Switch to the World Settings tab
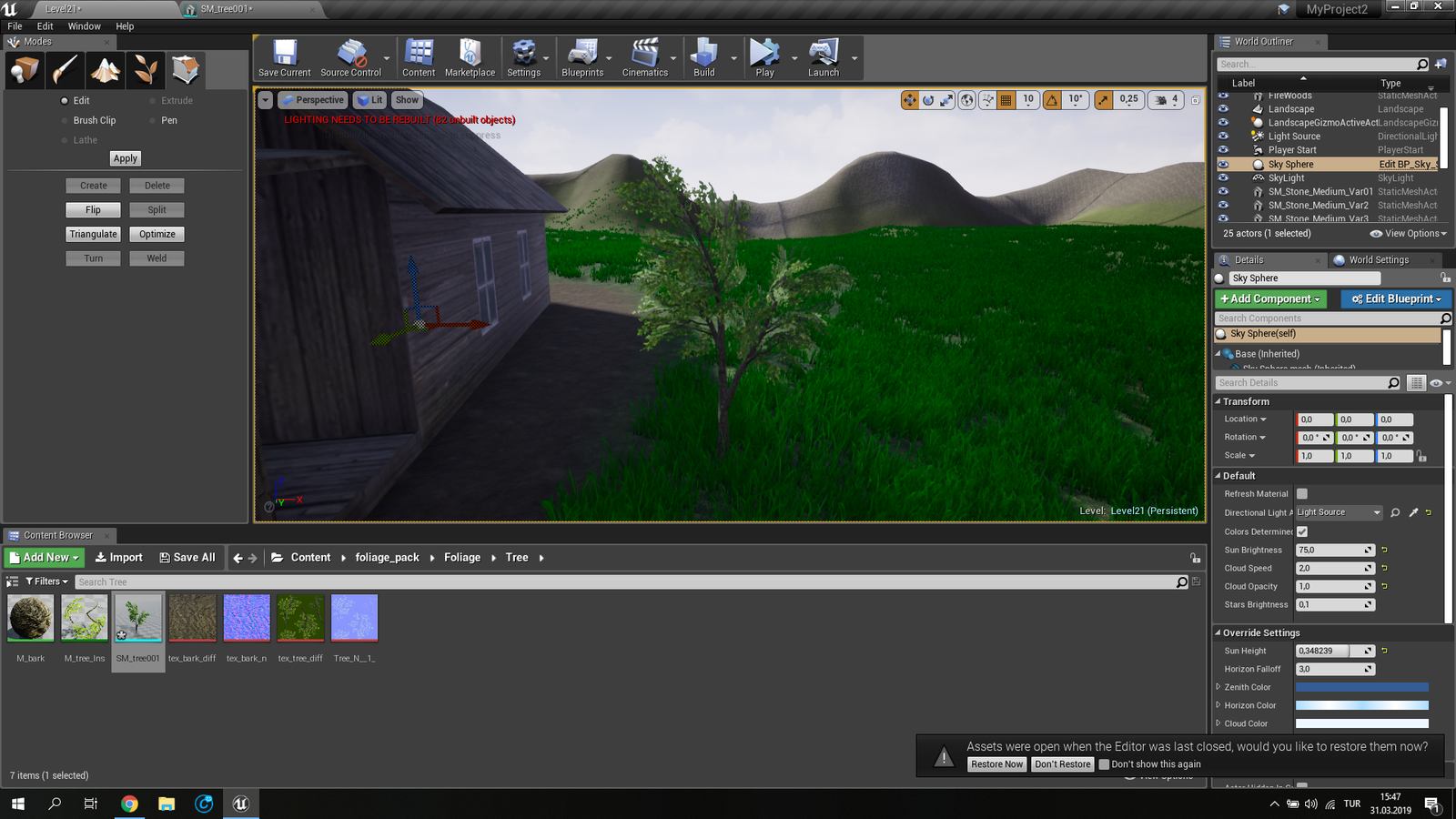Image resolution: width=1456 pixels, height=819 pixels. [x=1378, y=260]
